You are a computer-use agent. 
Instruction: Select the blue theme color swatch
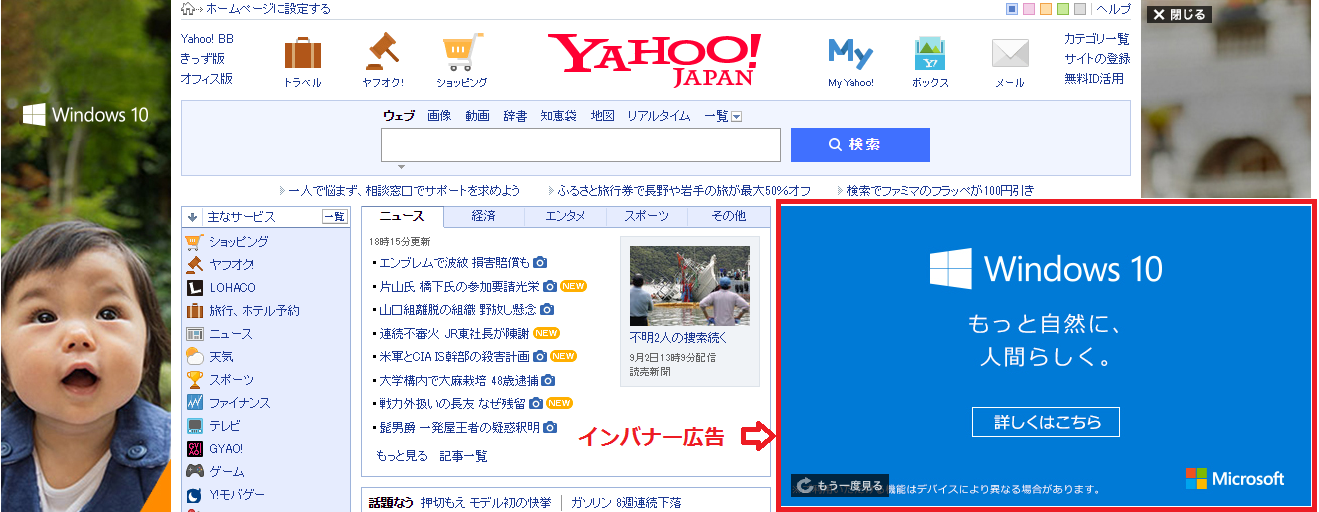pyautogui.click(x=1012, y=9)
